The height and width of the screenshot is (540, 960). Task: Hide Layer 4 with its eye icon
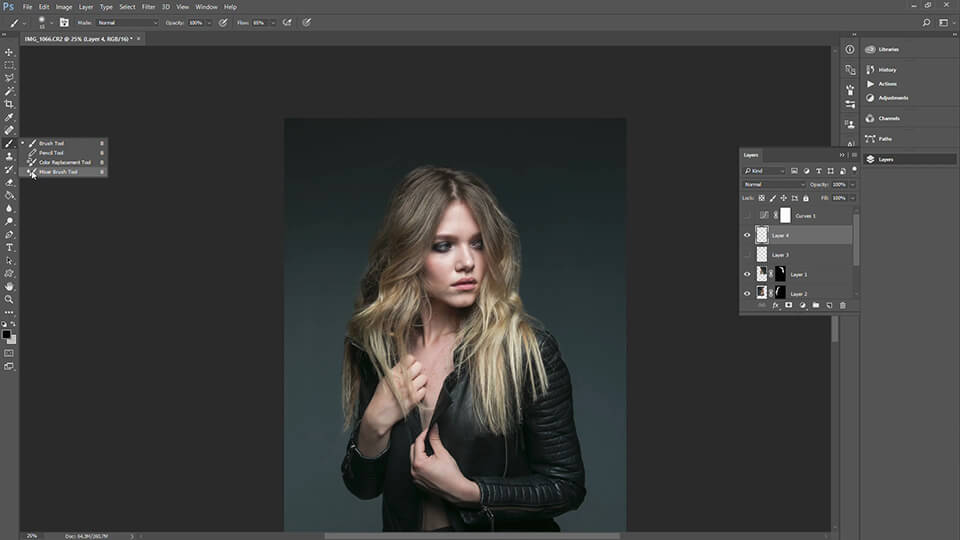747,235
